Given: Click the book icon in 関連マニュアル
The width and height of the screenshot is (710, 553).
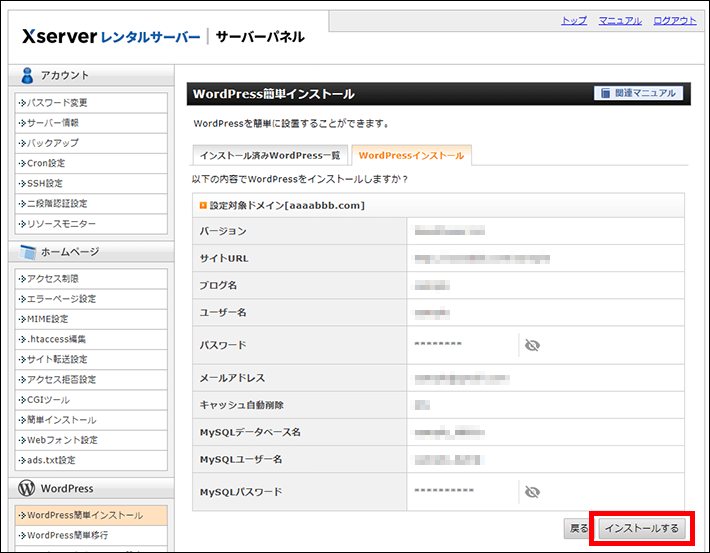Looking at the screenshot, I should (605, 93).
